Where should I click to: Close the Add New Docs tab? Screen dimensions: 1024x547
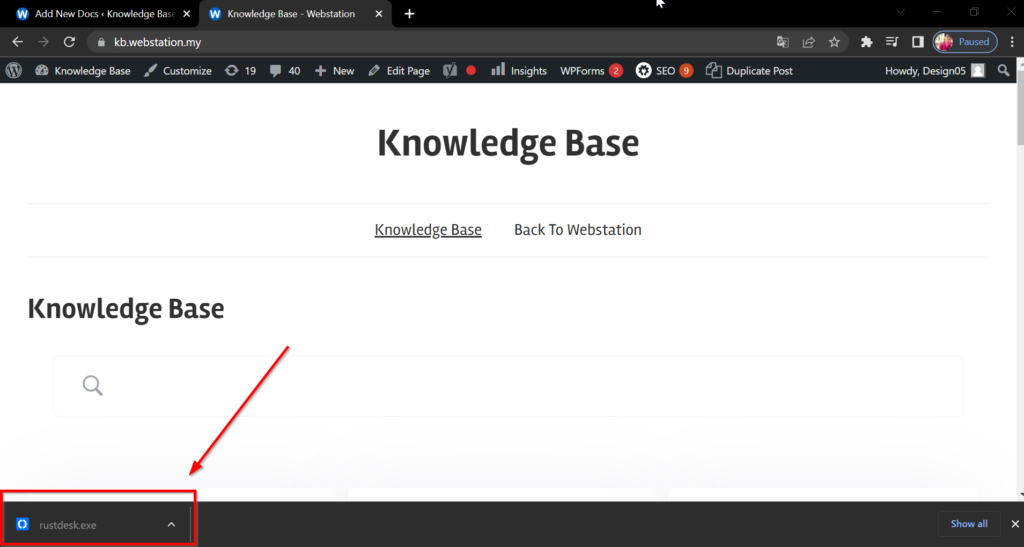coord(187,14)
